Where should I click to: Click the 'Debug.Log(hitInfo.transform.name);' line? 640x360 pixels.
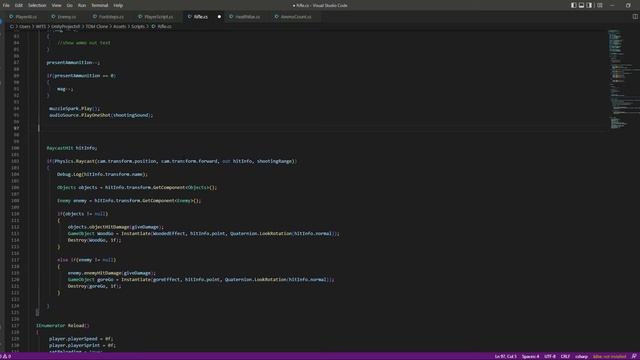[102, 174]
